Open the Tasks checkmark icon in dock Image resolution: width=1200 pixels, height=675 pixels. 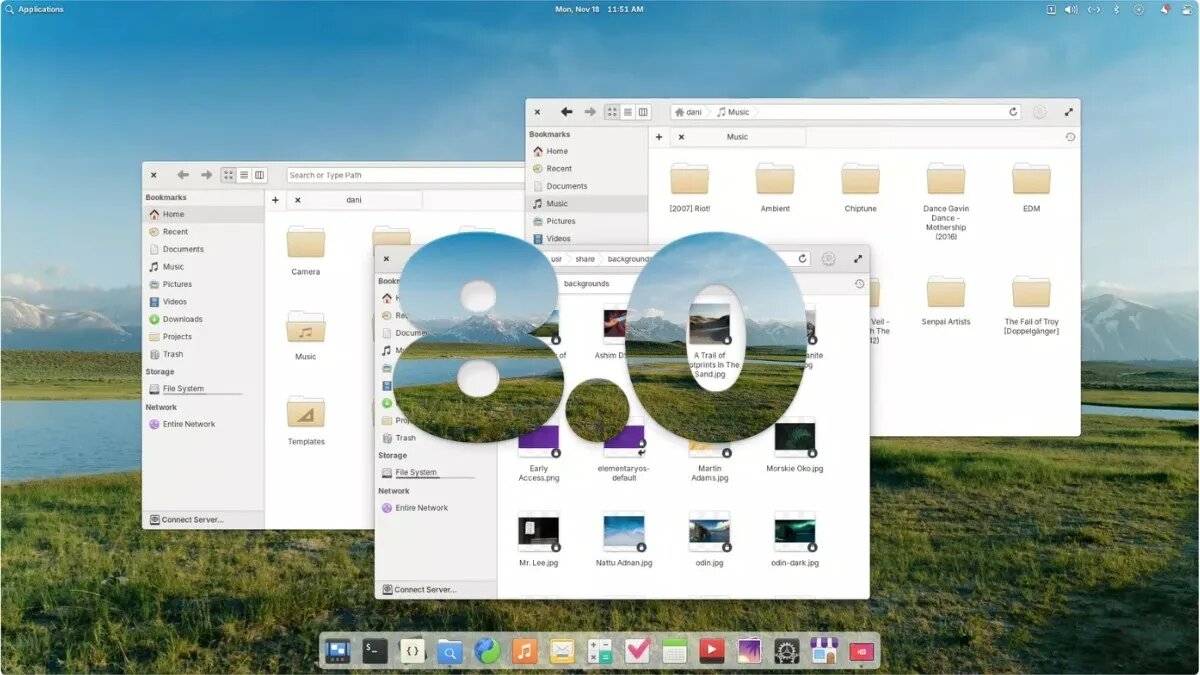(x=637, y=651)
